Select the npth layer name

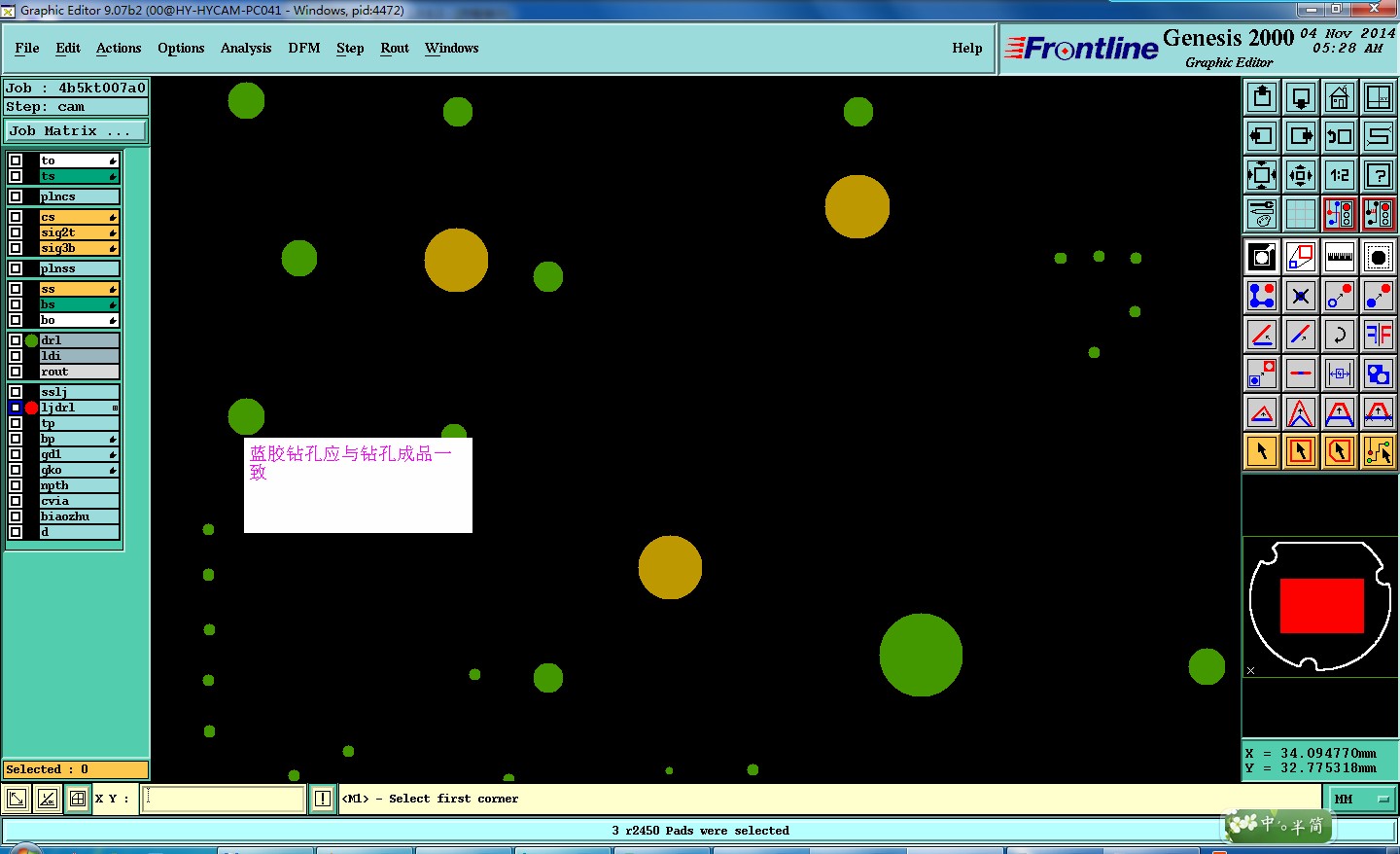(79, 485)
